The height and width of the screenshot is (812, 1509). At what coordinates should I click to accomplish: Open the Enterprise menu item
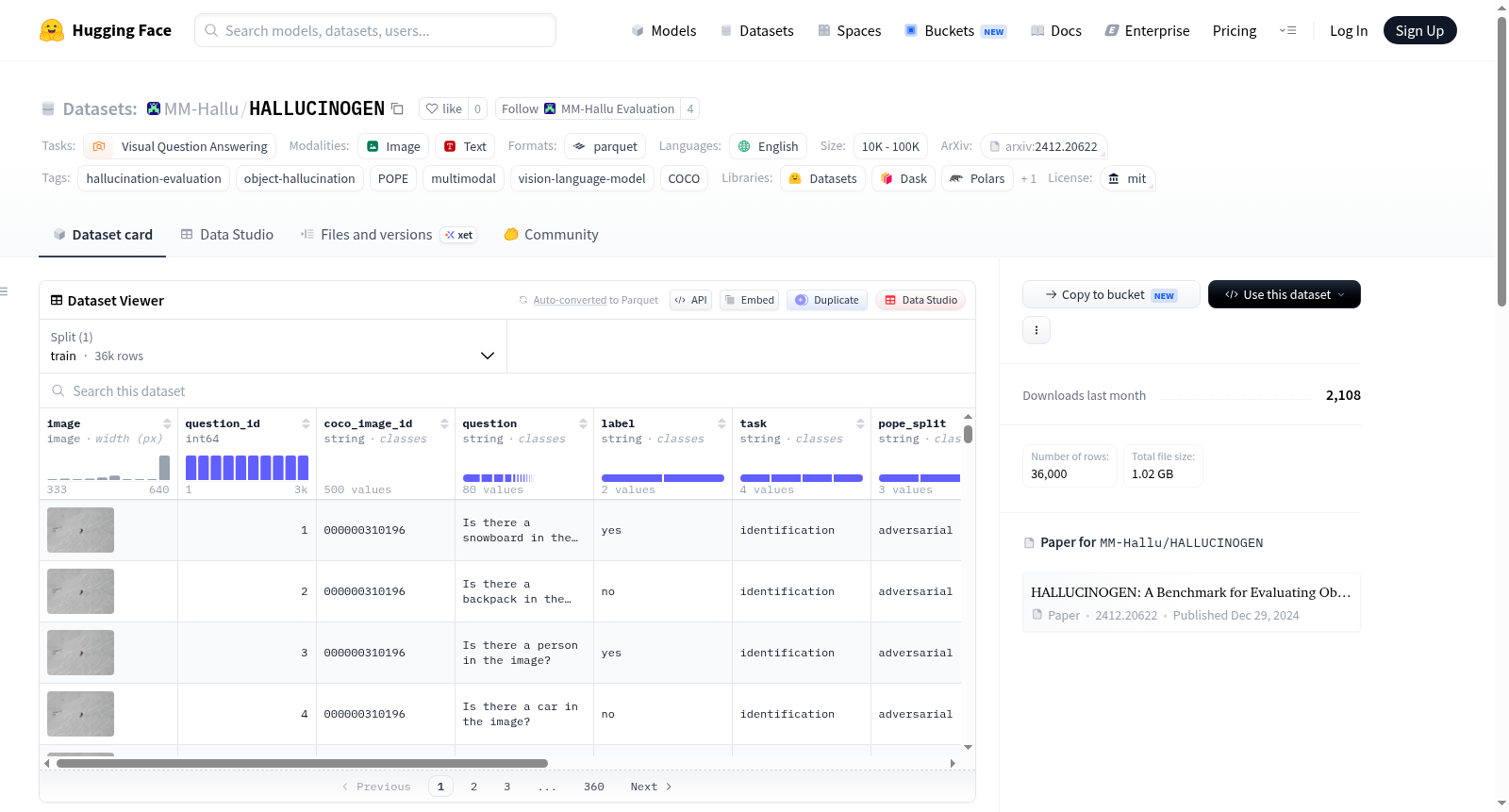click(x=1147, y=31)
